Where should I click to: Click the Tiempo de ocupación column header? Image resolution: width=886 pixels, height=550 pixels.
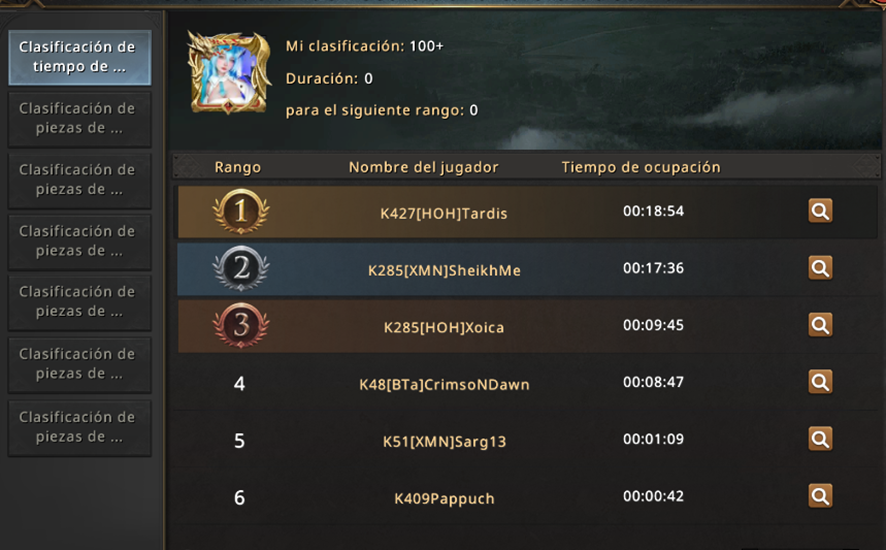[x=641, y=167]
